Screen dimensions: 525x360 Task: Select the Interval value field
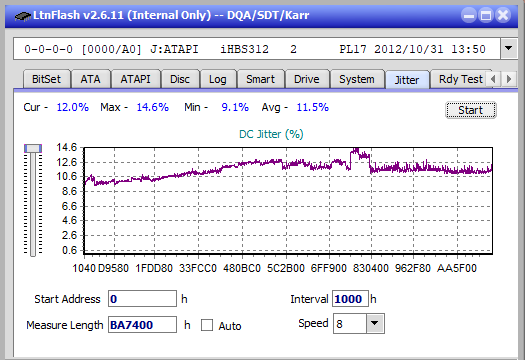[350, 299]
